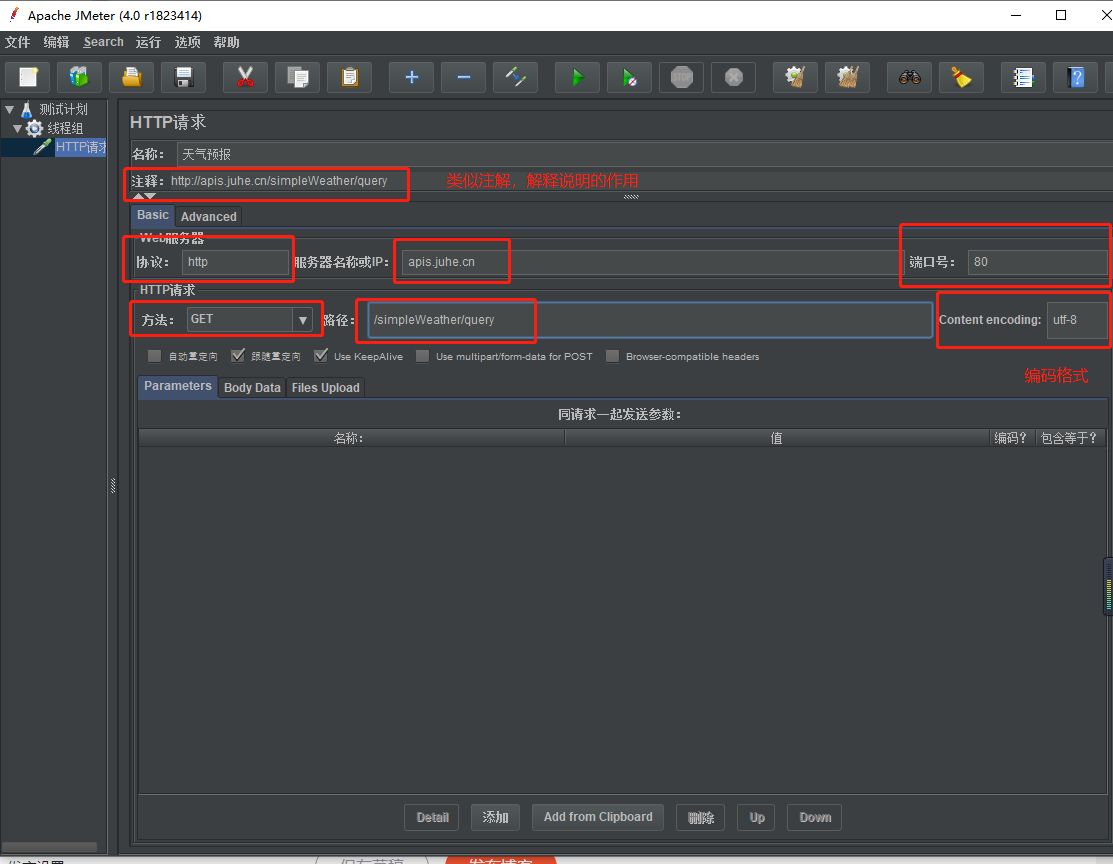Viewport: 1113px width, 864px height.
Task: Open the 运行 menu
Action: [x=148, y=42]
